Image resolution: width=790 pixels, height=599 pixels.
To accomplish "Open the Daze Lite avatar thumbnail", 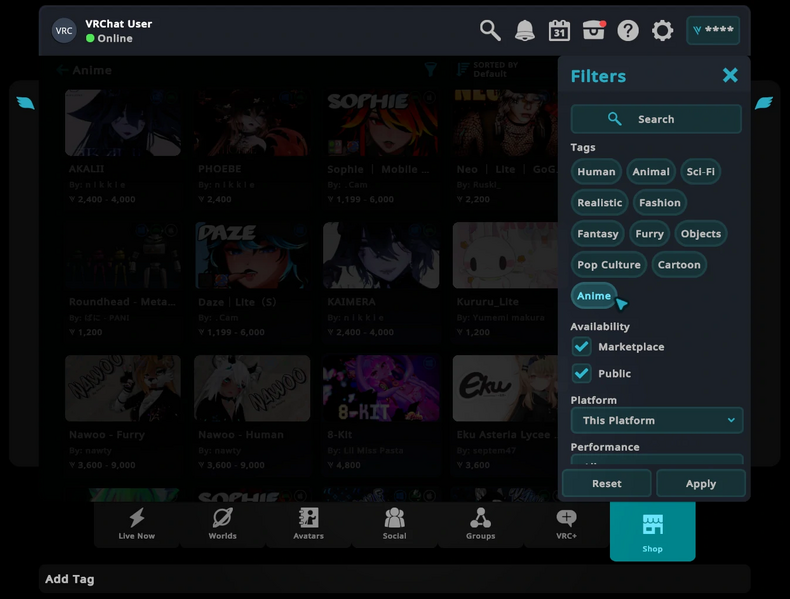I will click(252, 255).
